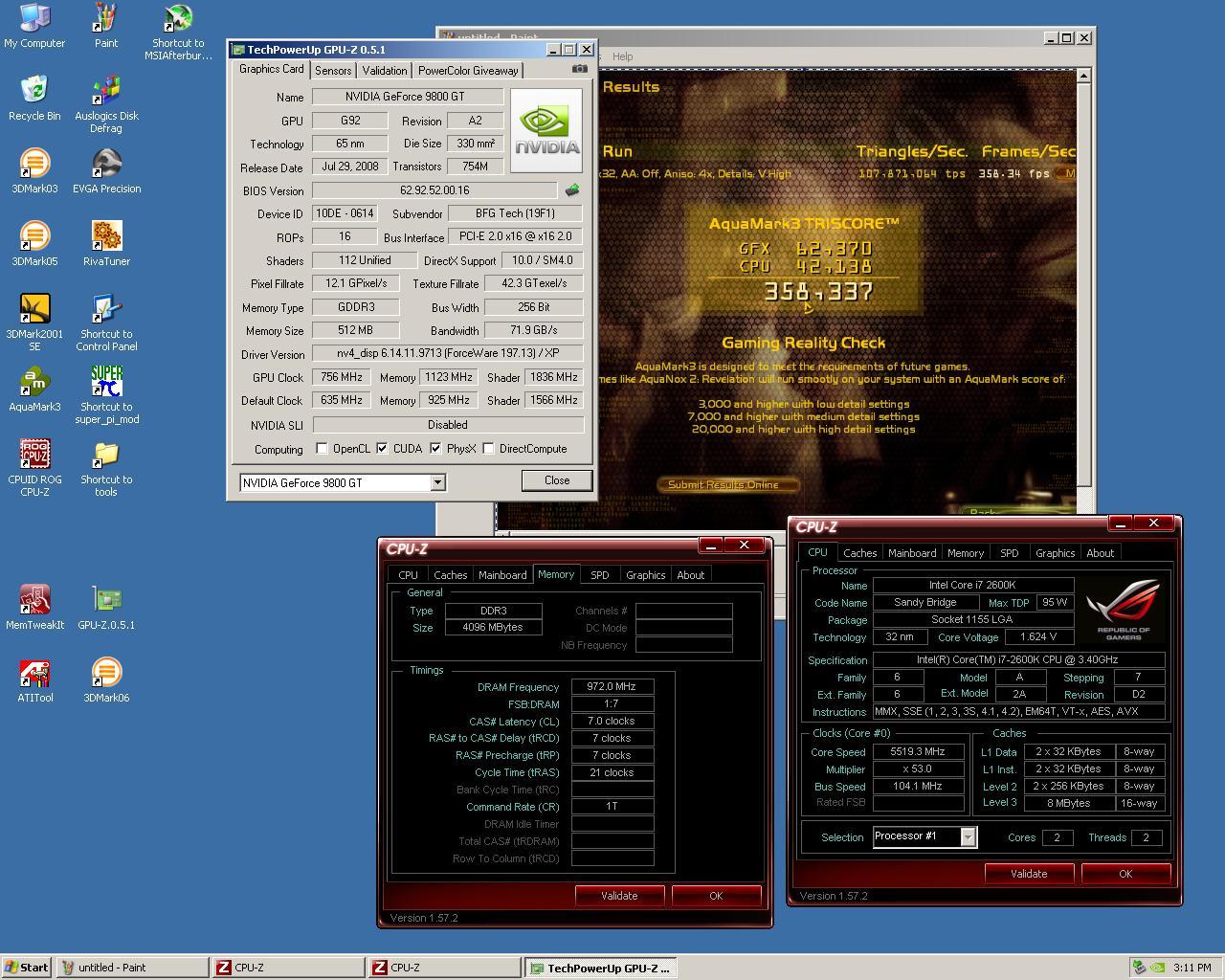Open the MSI Afterburner shortcut icon
The image size is (1225, 980).
tap(178, 32)
